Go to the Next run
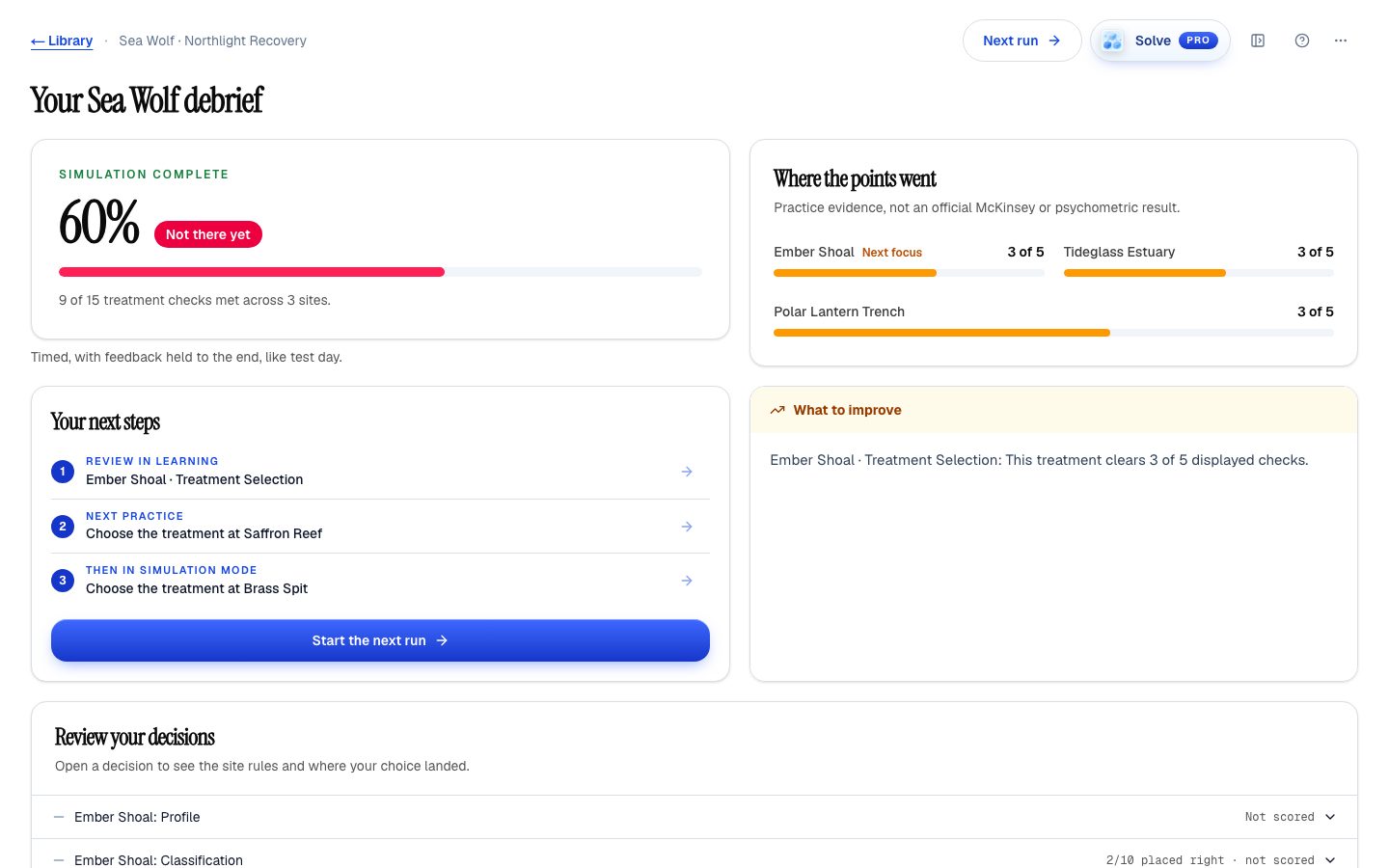 click(x=1021, y=41)
